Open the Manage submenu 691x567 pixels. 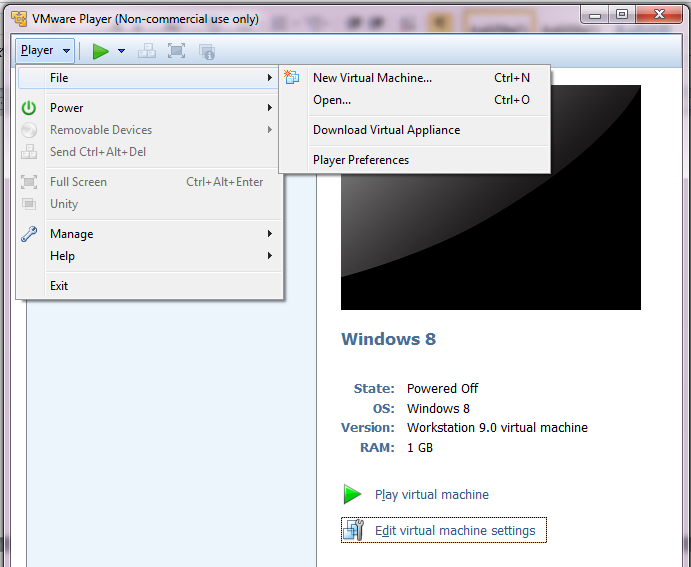pos(149,234)
